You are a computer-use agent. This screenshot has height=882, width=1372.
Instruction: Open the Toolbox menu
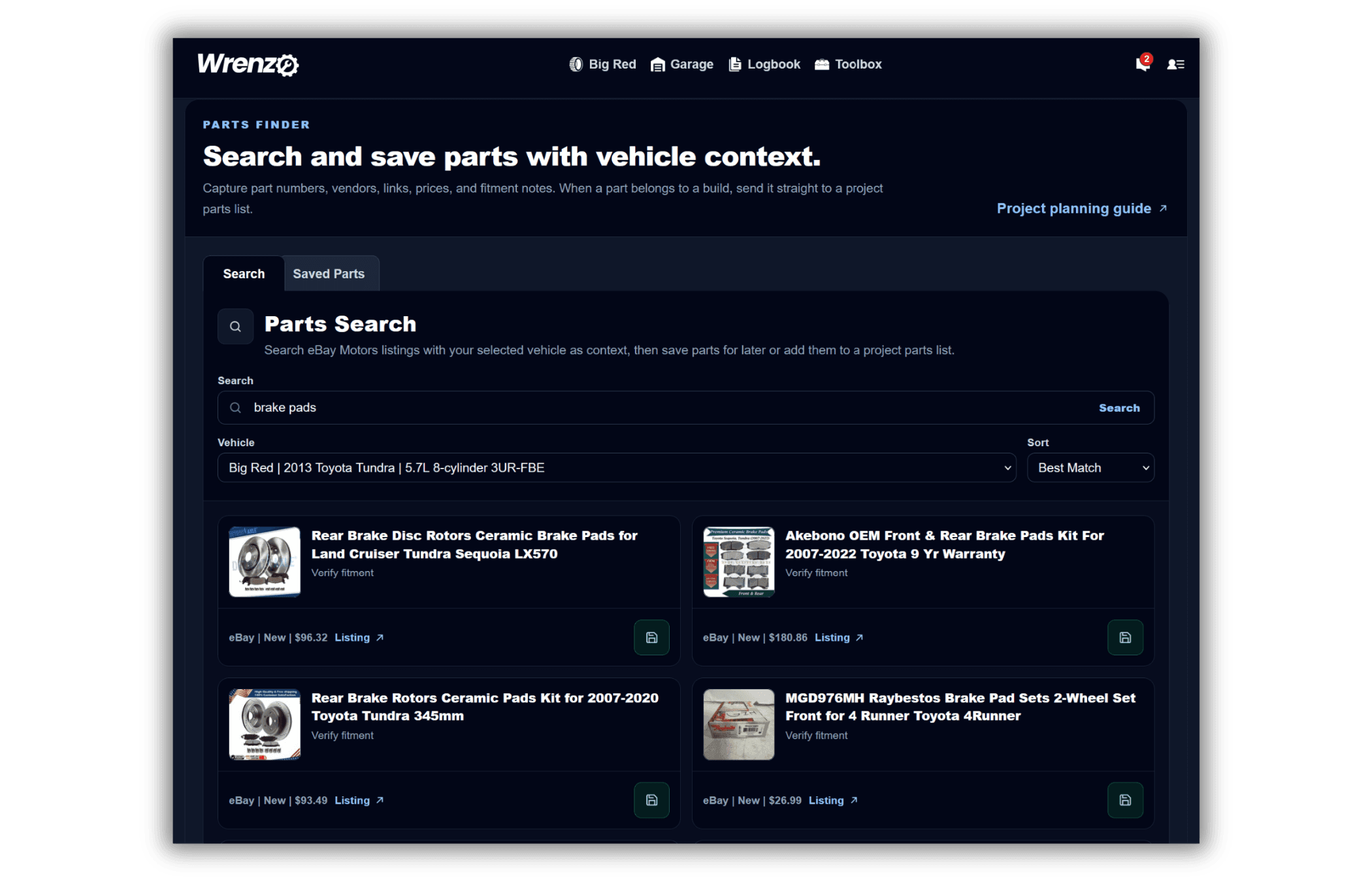[848, 64]
